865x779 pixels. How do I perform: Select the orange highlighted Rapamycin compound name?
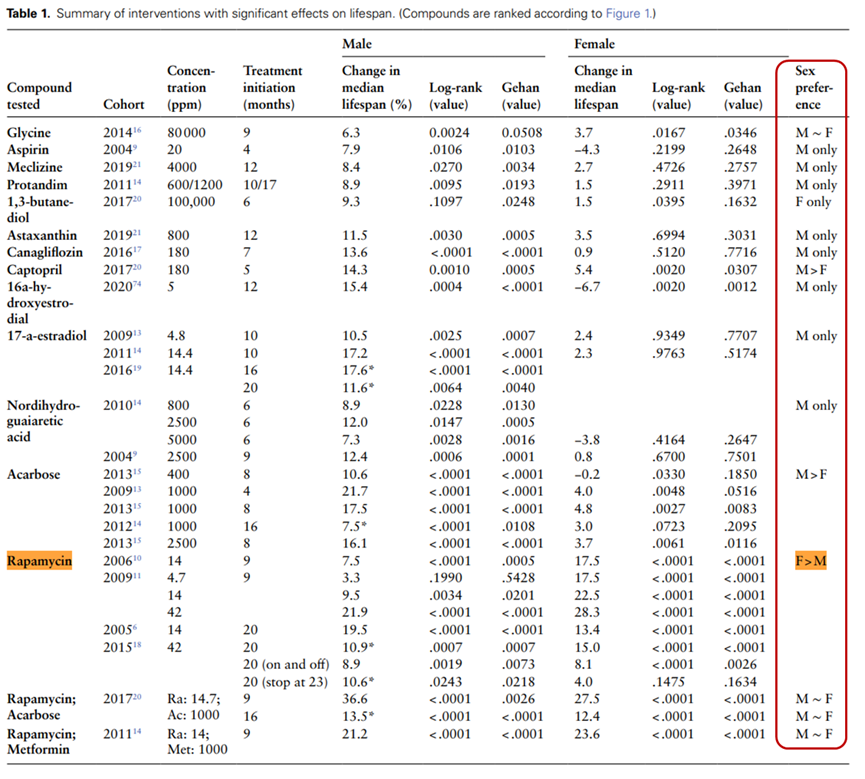(40, 562)
